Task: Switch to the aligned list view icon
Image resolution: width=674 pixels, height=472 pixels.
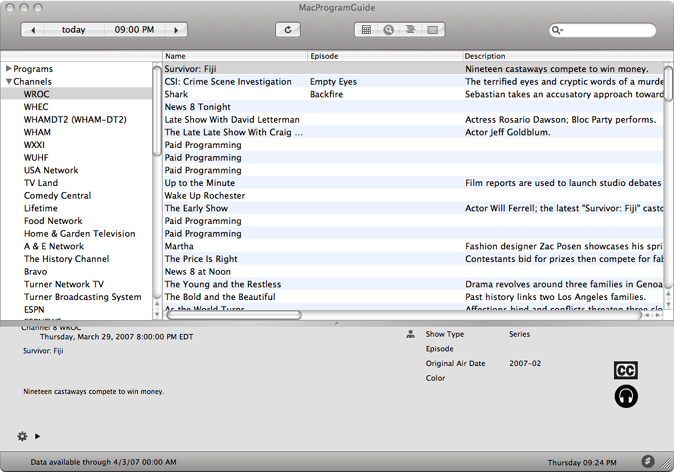Action: pyautogui.click(x=411, y=30)
